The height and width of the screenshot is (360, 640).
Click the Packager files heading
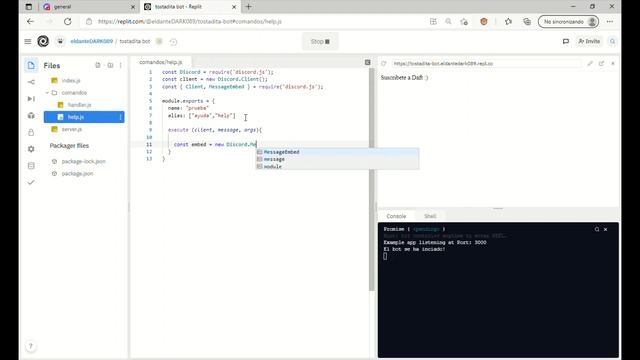69,146
